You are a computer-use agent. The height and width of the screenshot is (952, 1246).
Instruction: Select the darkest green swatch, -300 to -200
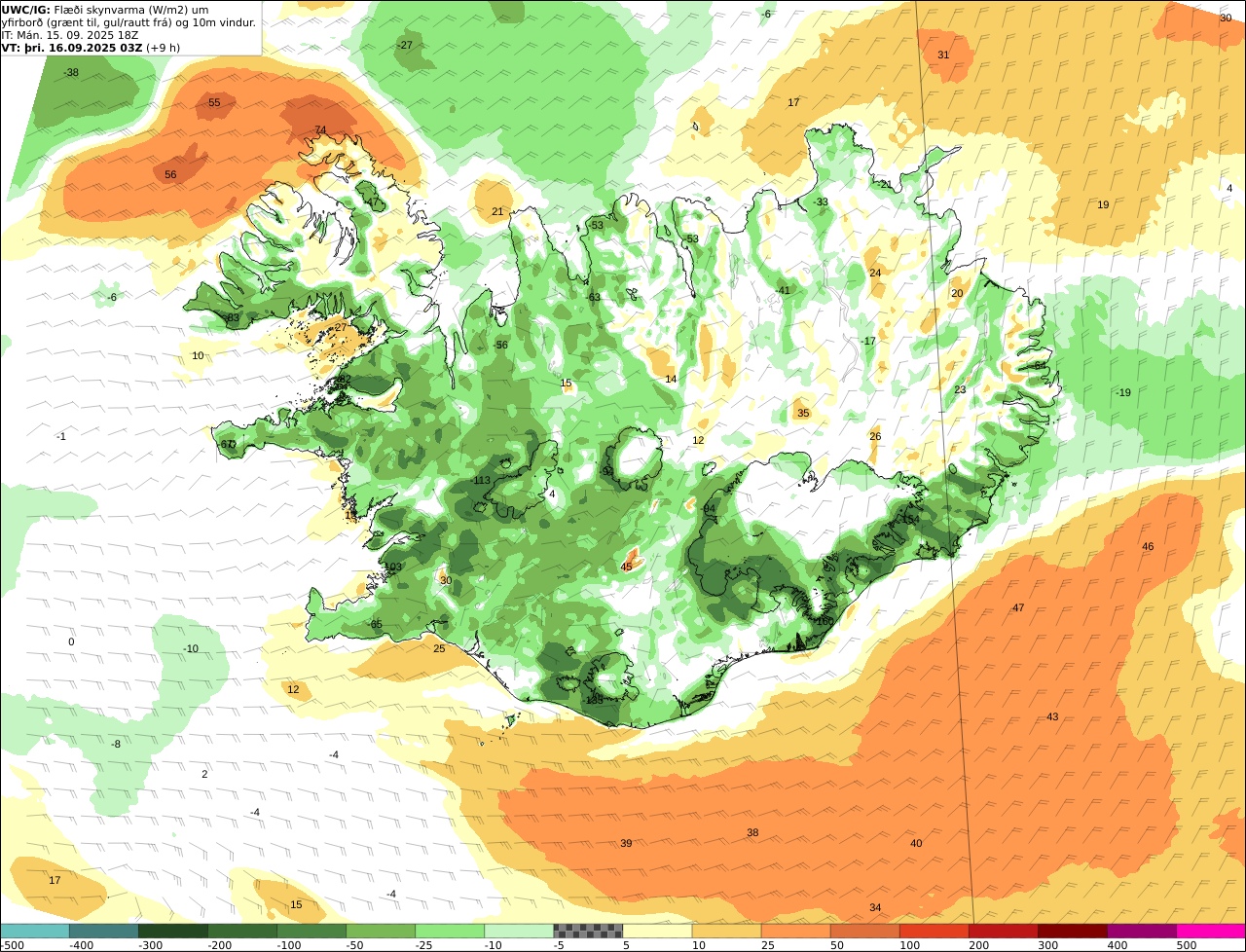pyautogui.click(x=172, y=931)
